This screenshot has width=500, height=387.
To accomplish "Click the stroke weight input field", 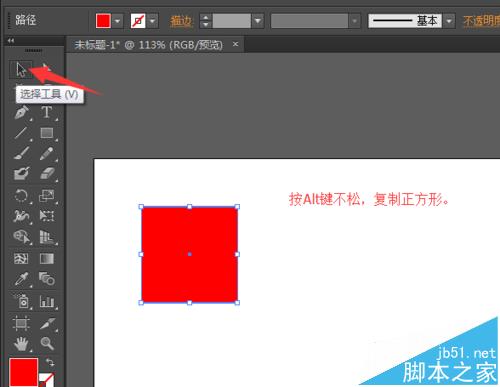I will (x=232, y=21).
